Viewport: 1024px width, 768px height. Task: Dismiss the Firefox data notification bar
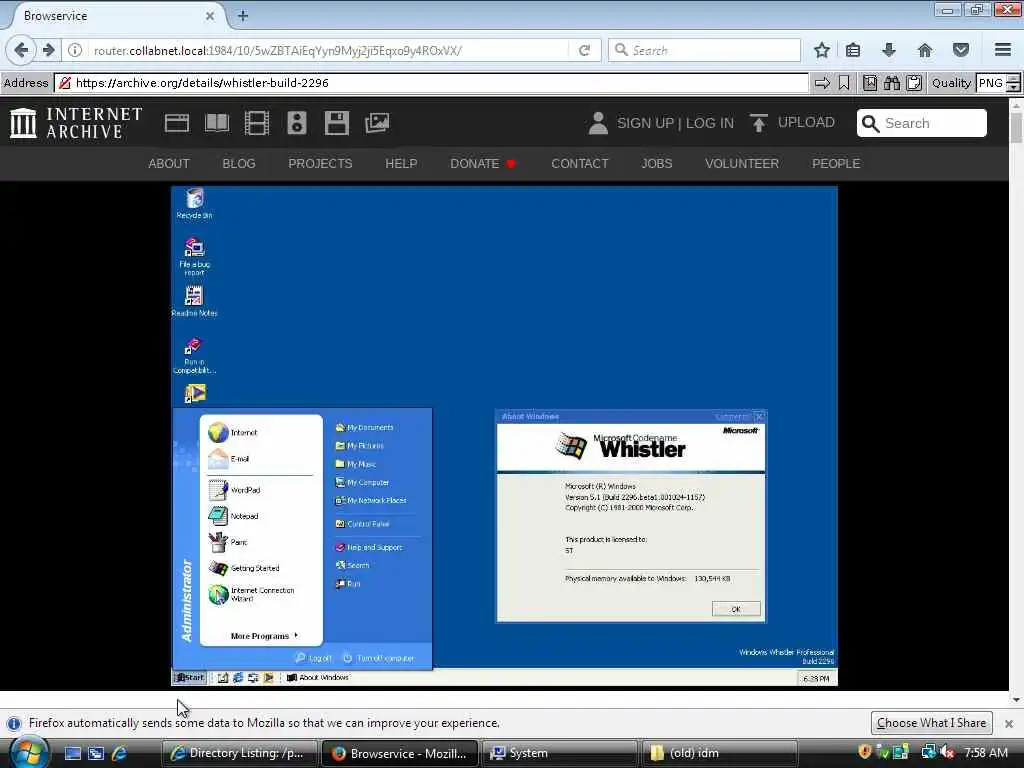click(x=1009, y=724)
